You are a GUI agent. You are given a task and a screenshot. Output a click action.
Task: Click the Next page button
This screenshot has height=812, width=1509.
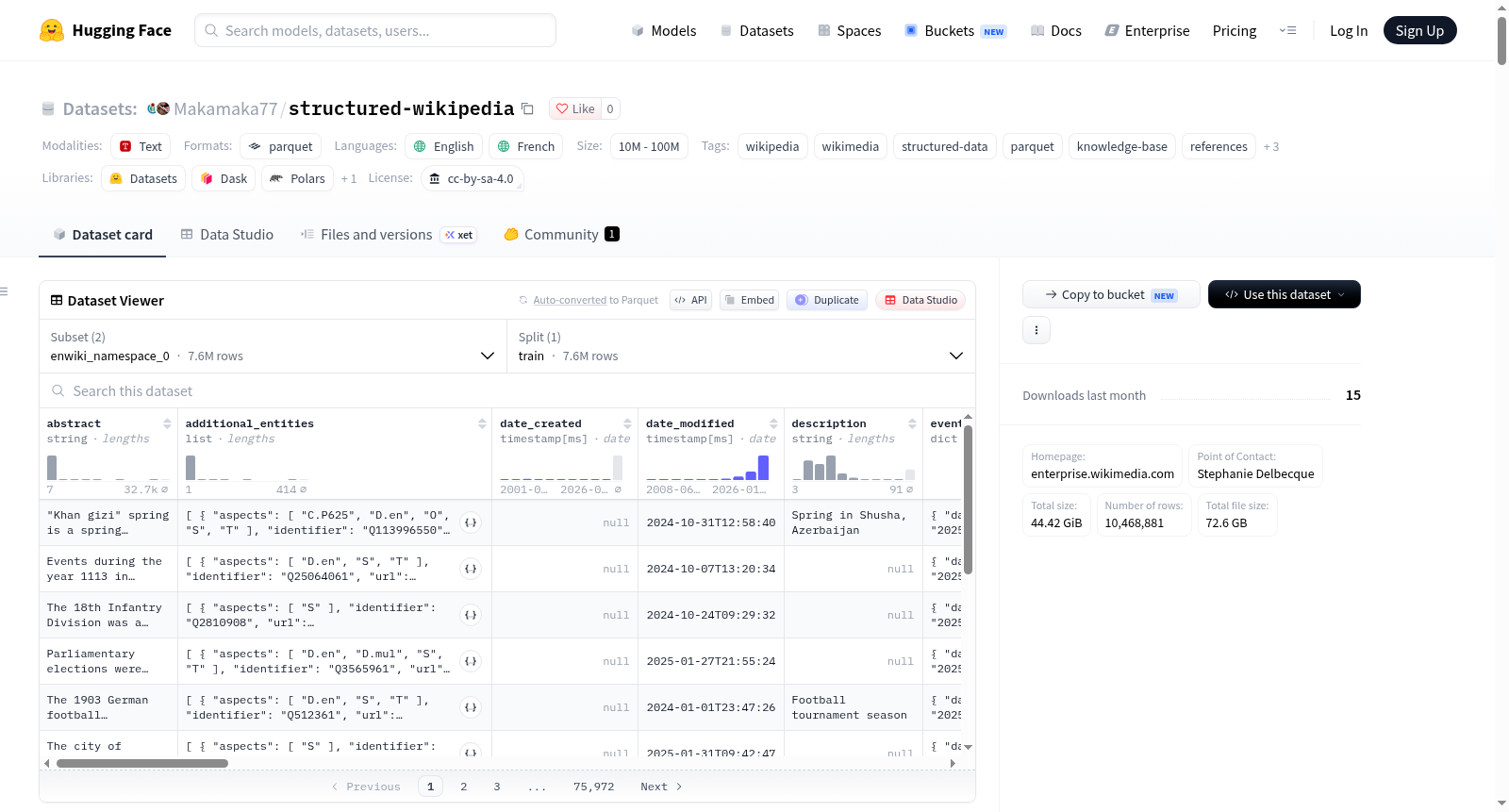[661, 787]
